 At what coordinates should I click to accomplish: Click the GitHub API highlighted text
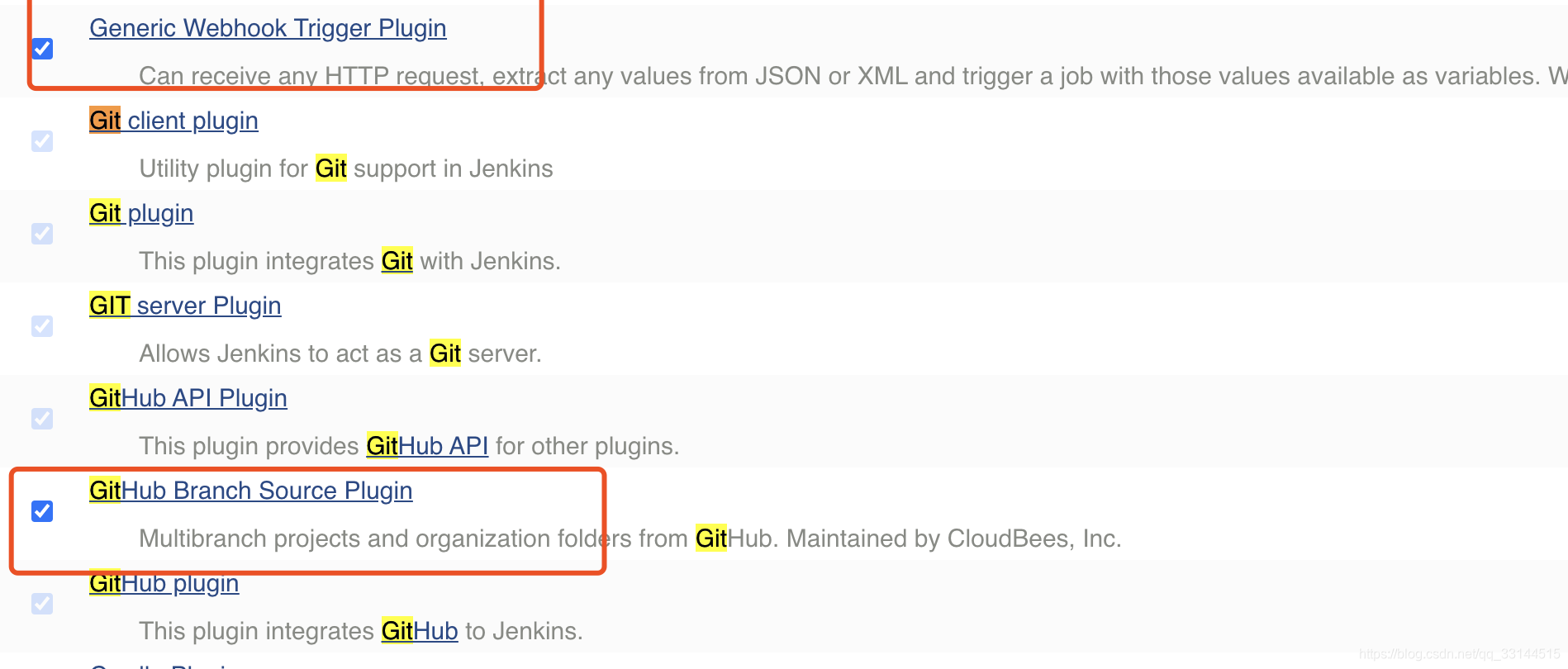pos(428,446)
